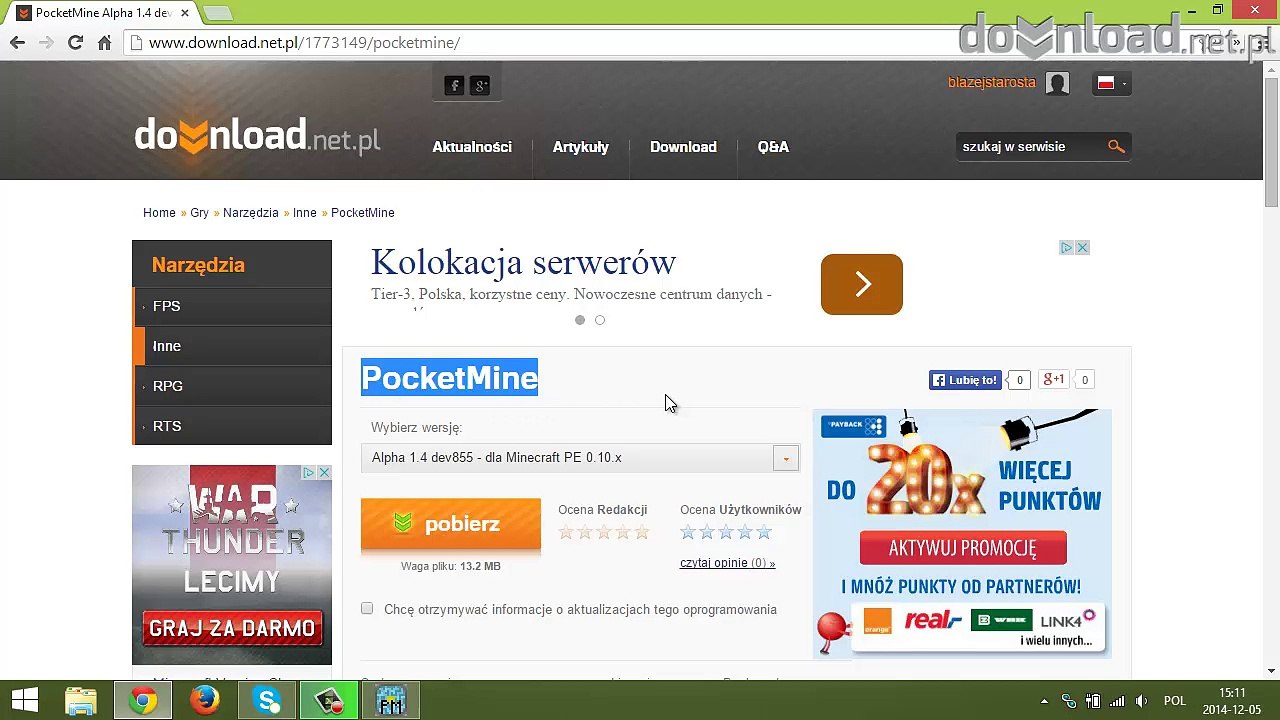Switch to the PocketMine Alpha browser tab
This screenshot has width=1280, height=720.
(x=102, y=13)
